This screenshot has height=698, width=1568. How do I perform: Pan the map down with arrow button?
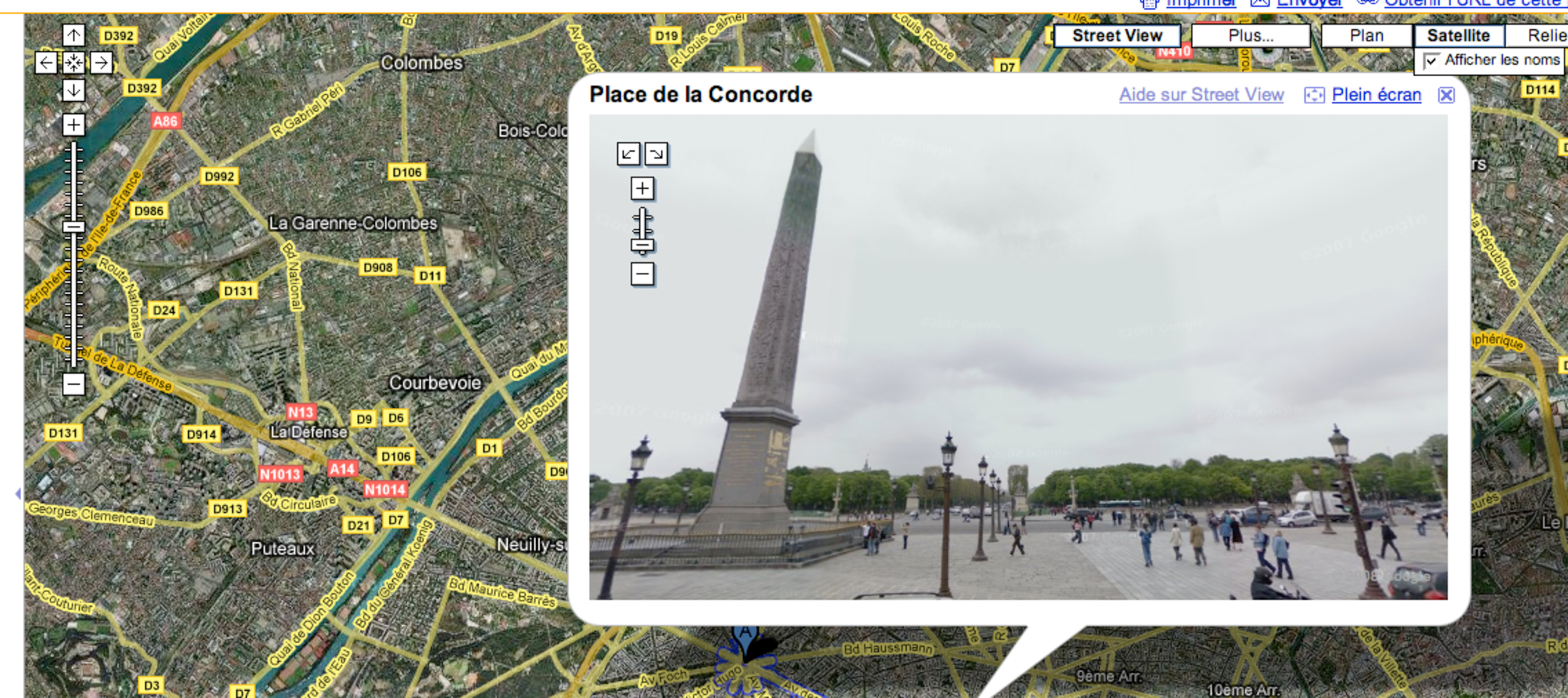73,90
